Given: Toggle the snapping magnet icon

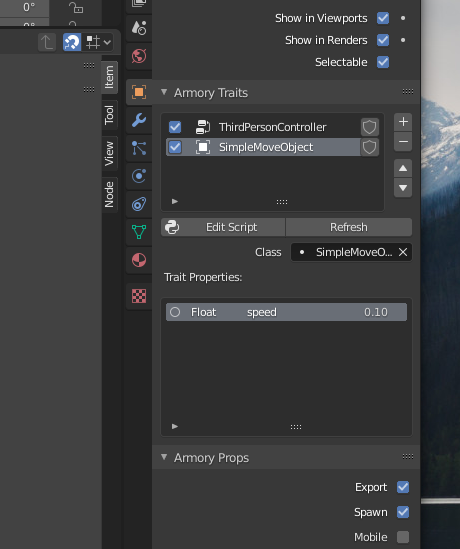Looking at the screenshot, I should 72,42.
